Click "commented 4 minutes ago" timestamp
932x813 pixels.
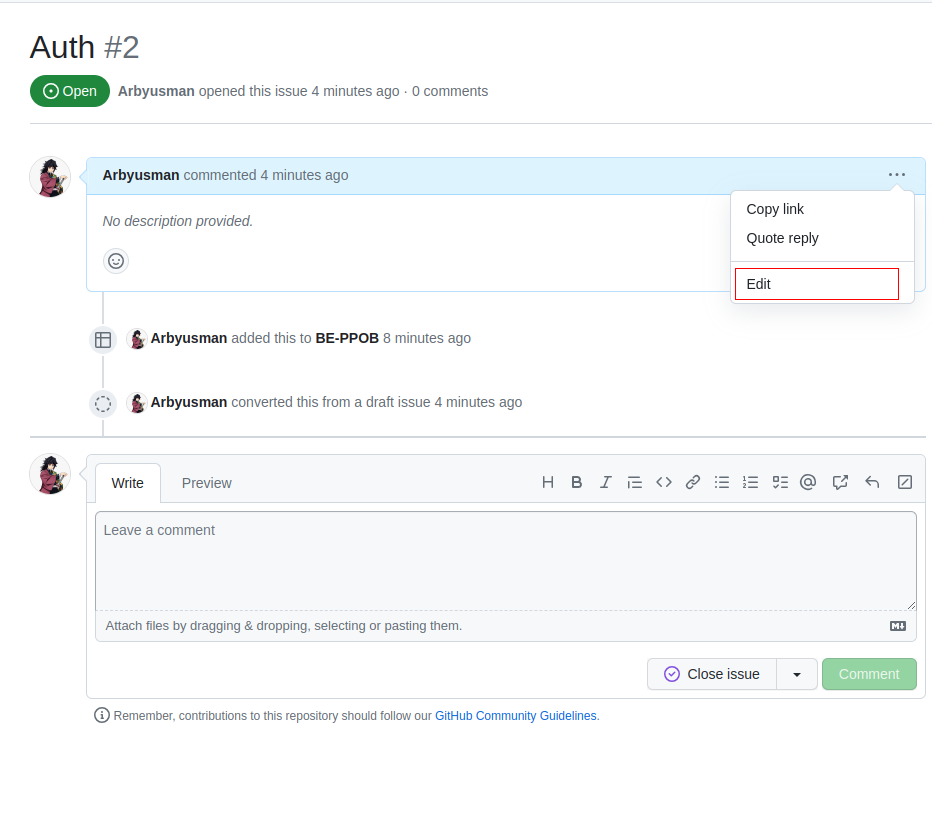266,175
